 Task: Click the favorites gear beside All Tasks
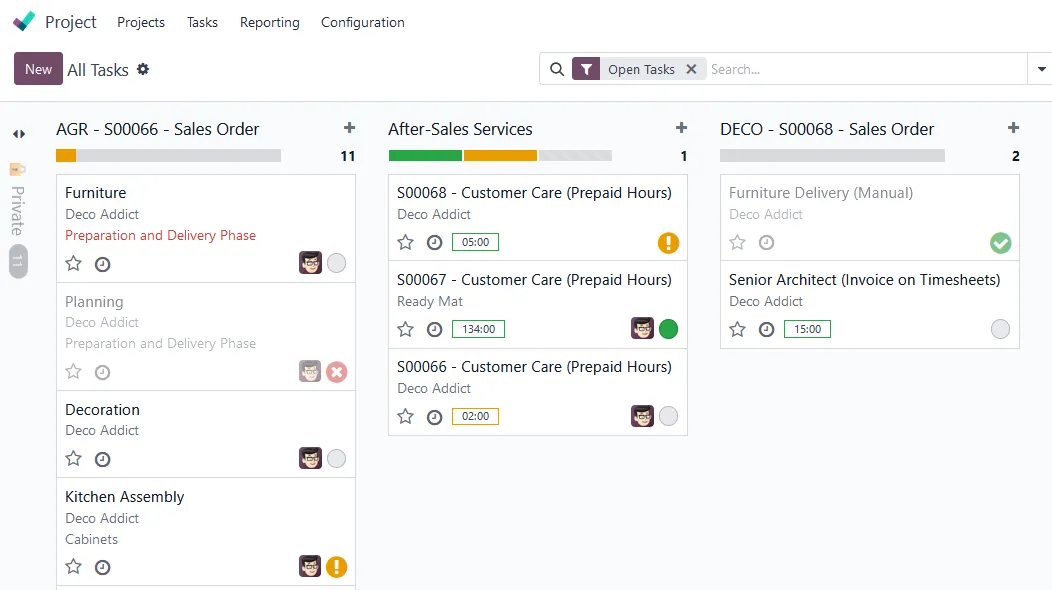(144, 69)
